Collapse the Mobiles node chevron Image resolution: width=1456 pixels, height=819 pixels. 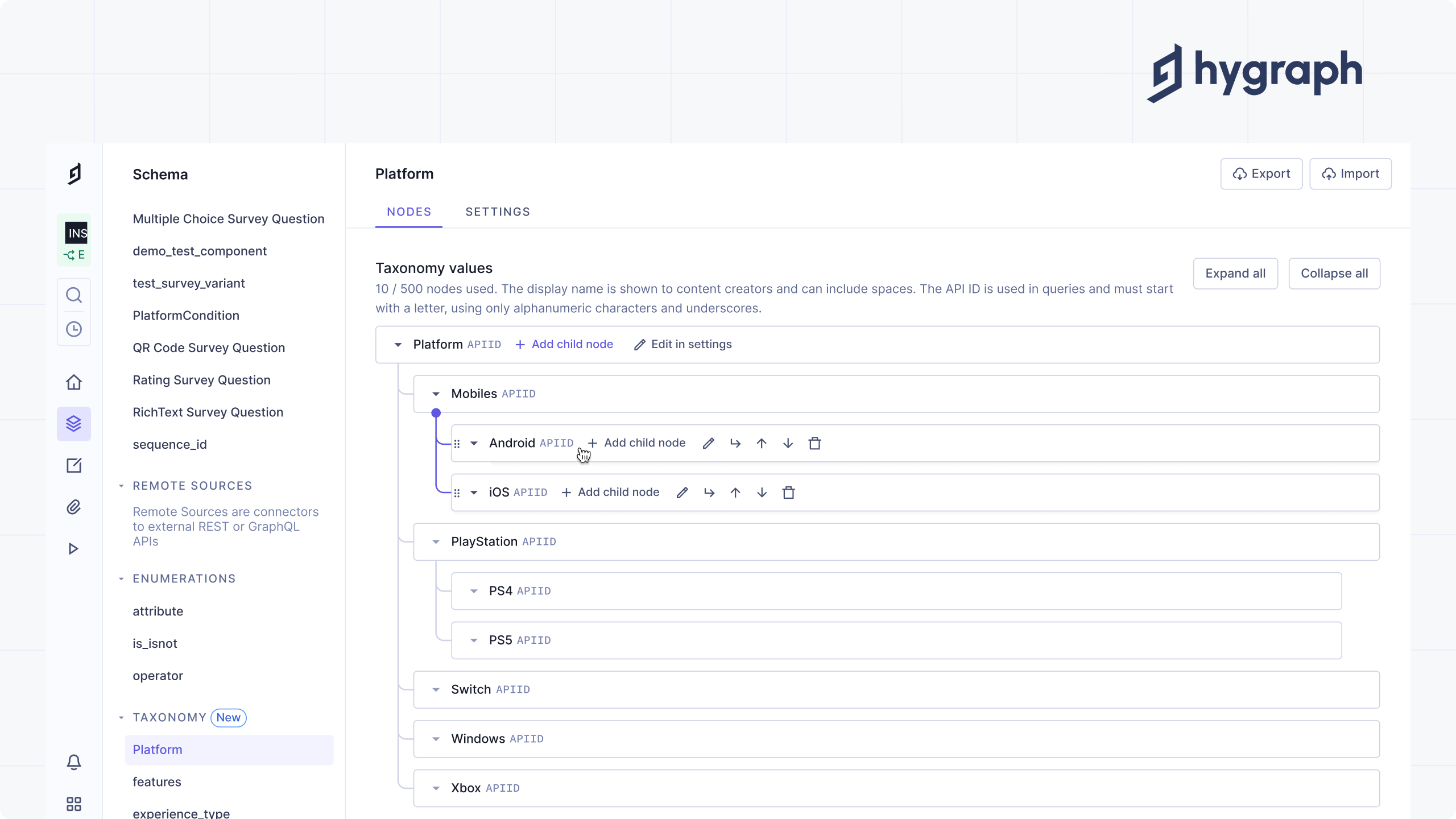pos(436,394)
